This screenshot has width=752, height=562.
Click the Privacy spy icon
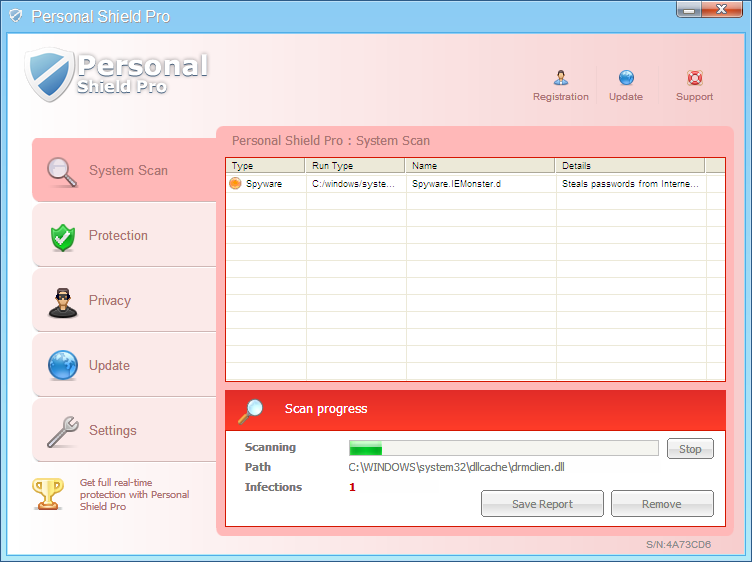pyautogui.click(x=63, y=303)
